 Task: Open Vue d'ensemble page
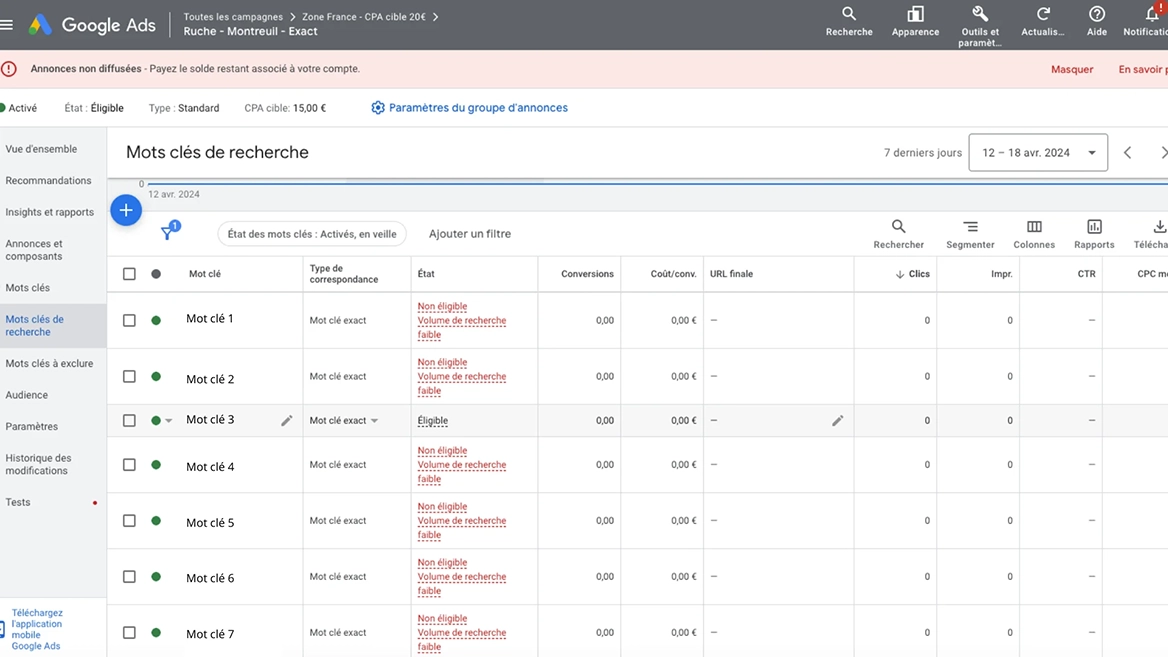point(41,149)
